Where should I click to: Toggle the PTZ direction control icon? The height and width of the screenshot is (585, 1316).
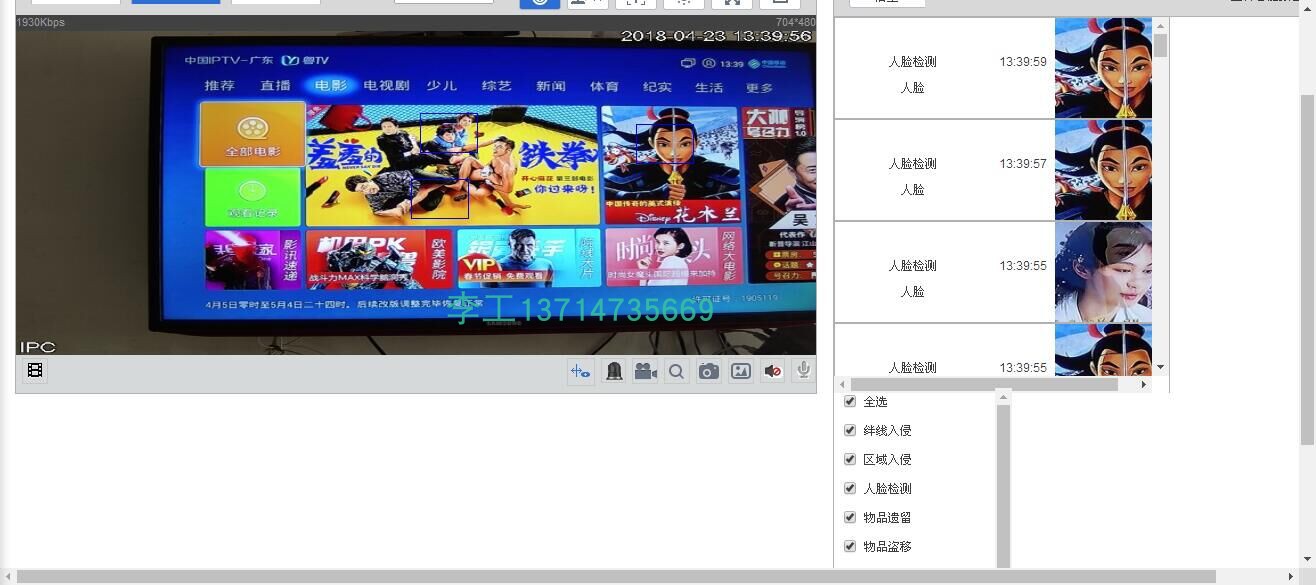(581, 371)
